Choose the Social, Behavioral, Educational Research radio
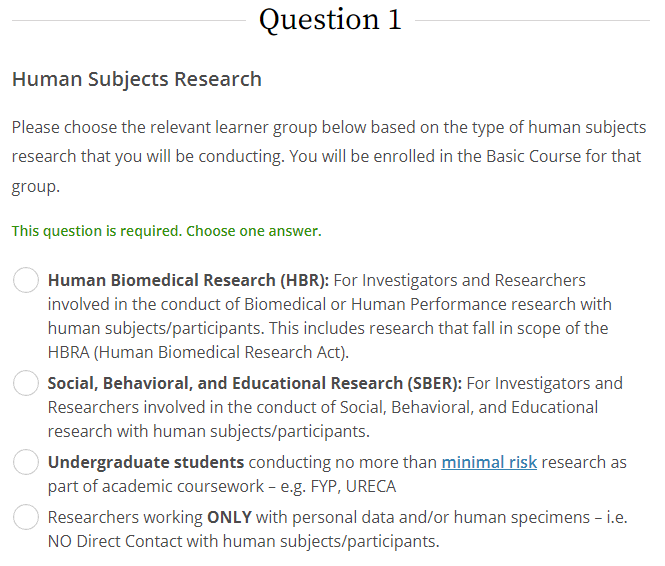The image size is (665, 566). (26, 383)
